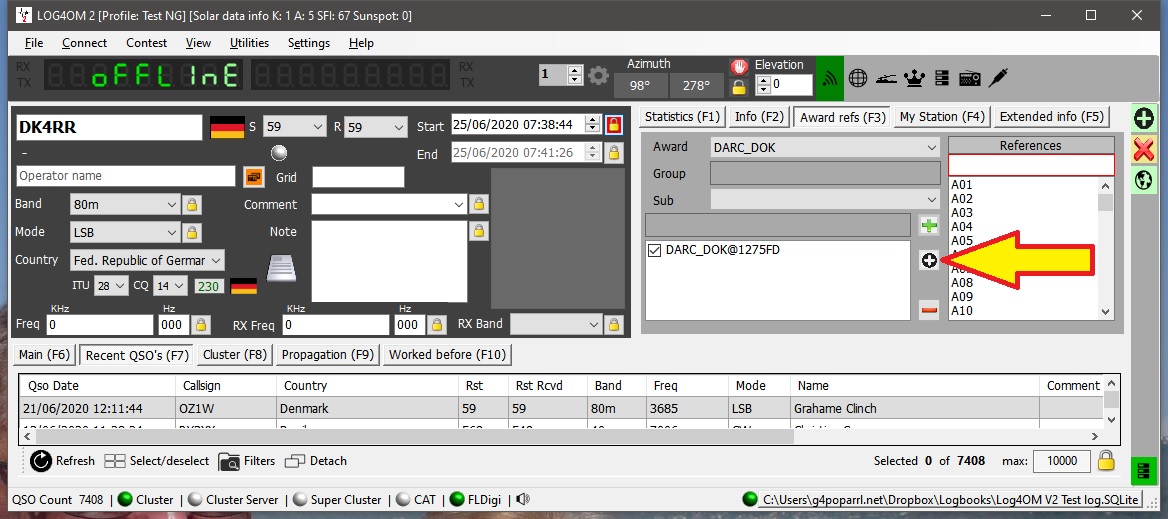This screenshot has height=519, width=1168.
Task: Select the OZ1W Denmark QSO row
Action: tap(560, 409)
